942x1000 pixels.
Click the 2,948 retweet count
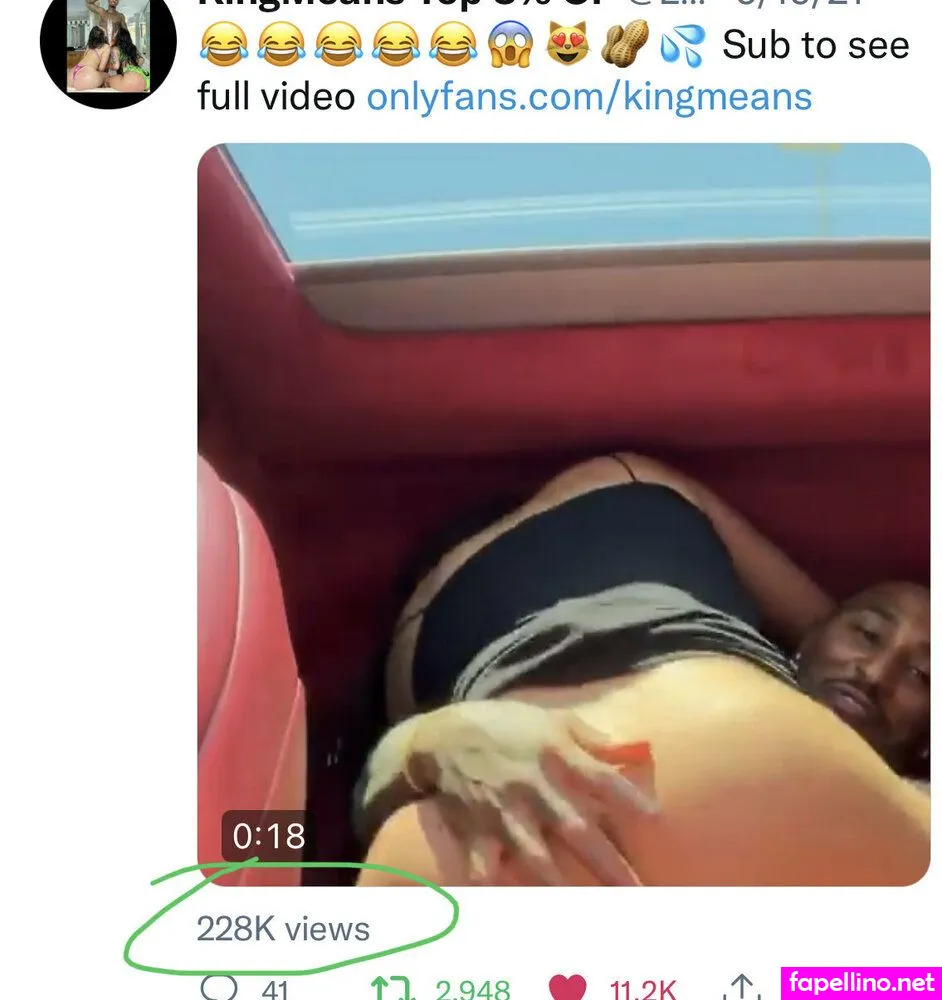pos(473,990)
